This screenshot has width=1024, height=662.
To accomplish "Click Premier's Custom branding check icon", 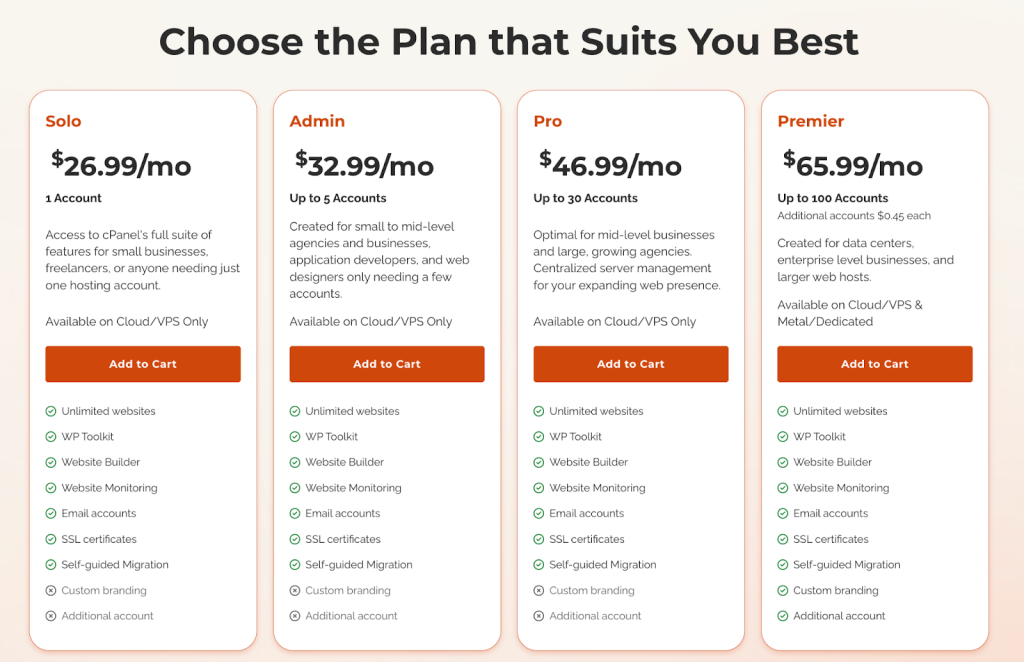I will click(x=783, y=591).
